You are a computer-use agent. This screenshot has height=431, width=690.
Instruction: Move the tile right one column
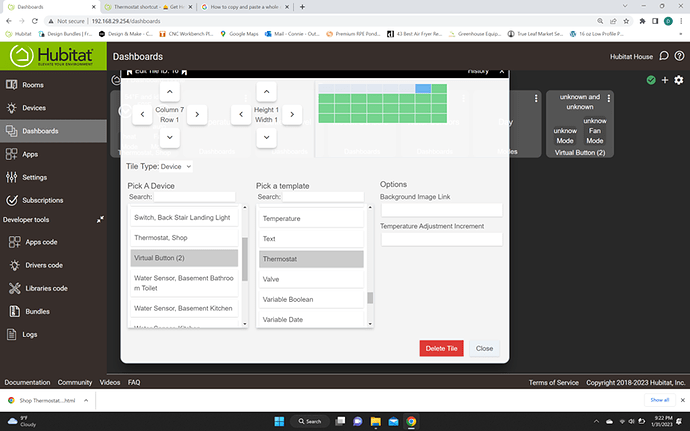coord(197,114)
